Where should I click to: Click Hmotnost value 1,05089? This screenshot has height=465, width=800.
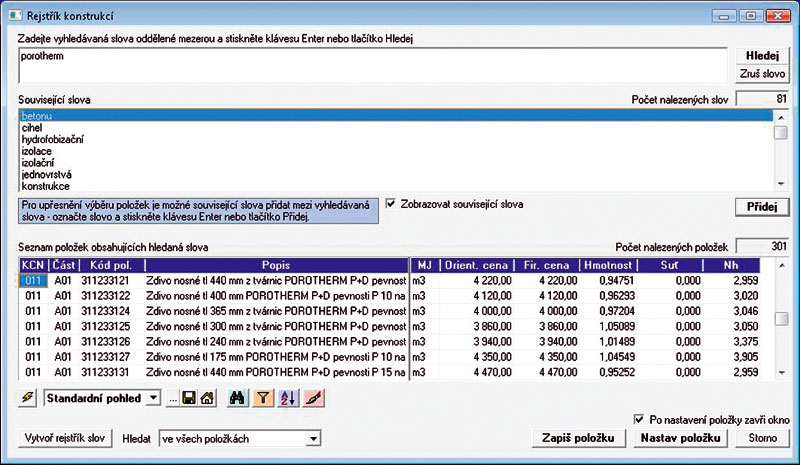(617, 327)
